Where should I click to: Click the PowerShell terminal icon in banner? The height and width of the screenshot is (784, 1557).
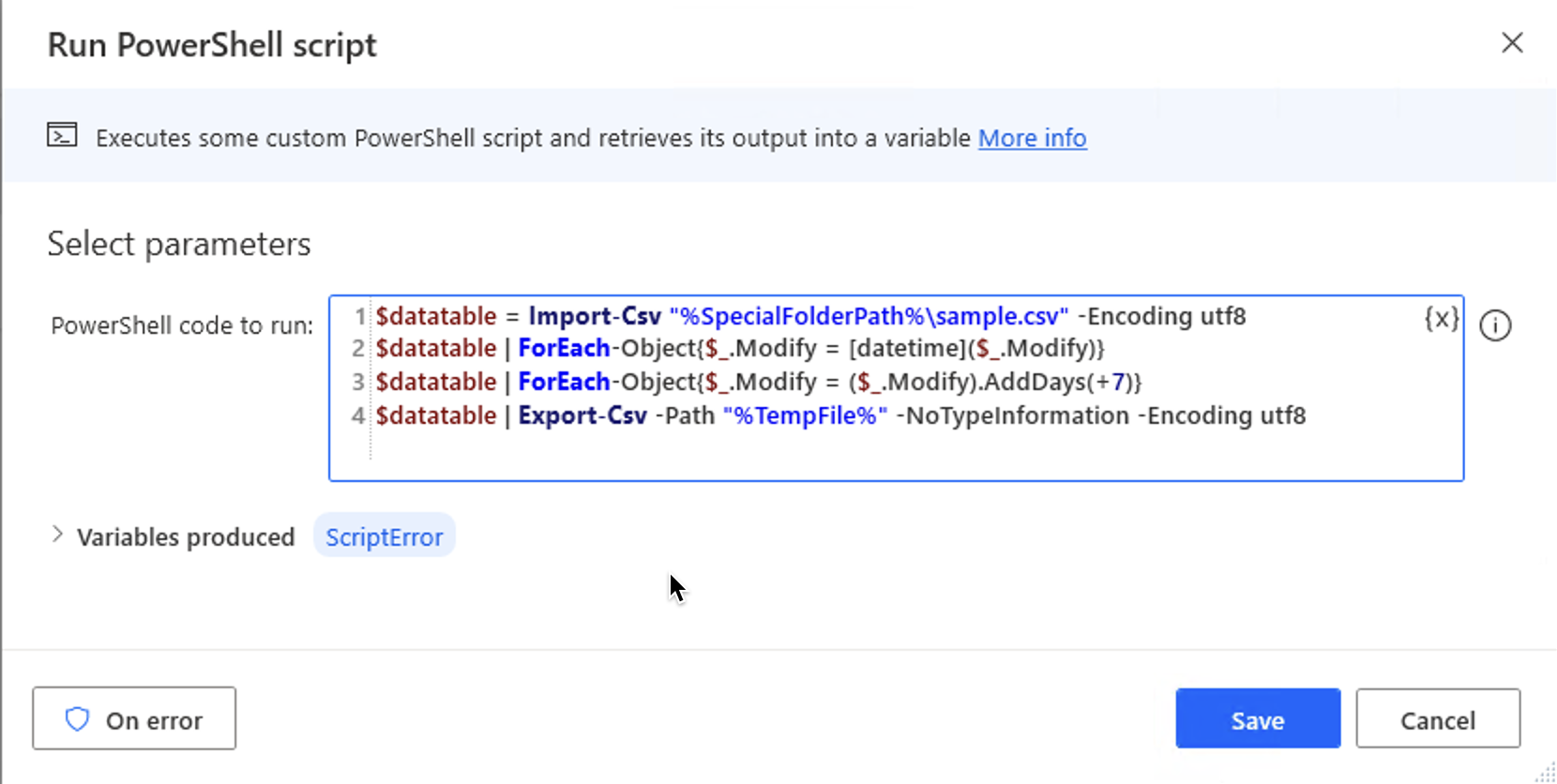pyautogui.click(x=62, y=136)
